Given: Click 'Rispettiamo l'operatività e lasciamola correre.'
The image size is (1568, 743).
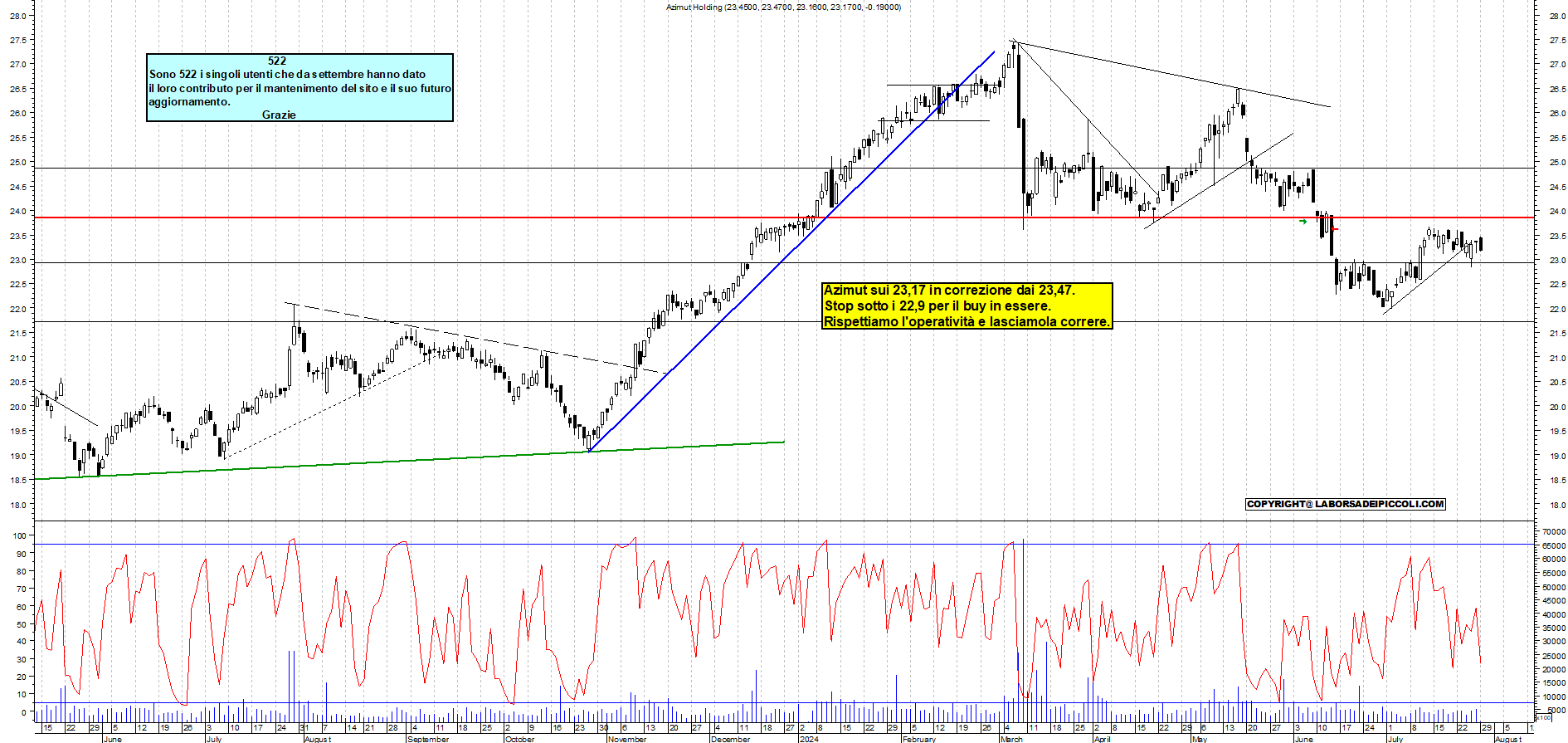Looking at the screenshot, I should point(967,321).
